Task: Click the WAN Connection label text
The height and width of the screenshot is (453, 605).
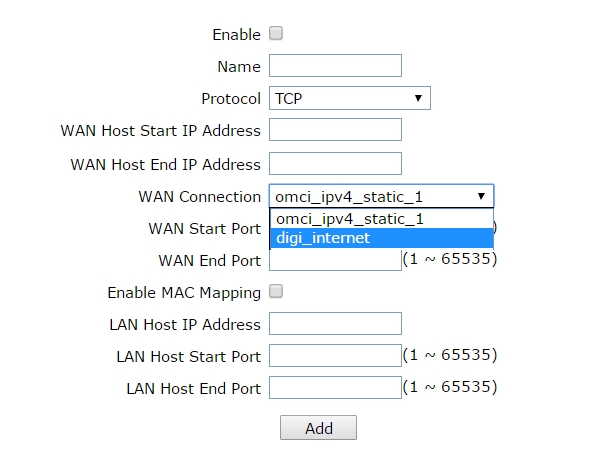Action: 199,197
